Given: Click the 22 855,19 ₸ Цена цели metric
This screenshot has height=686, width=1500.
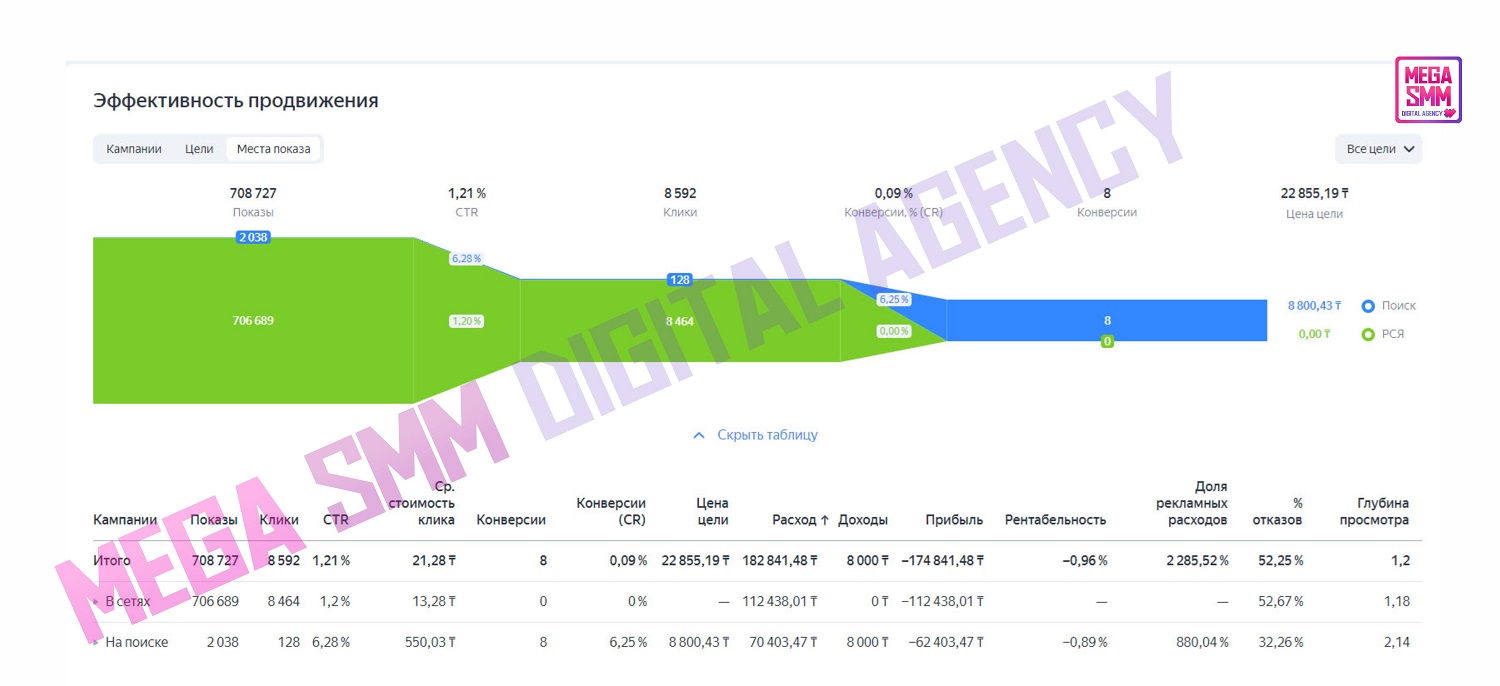Looking at the screenshot, I should 1314,193.
